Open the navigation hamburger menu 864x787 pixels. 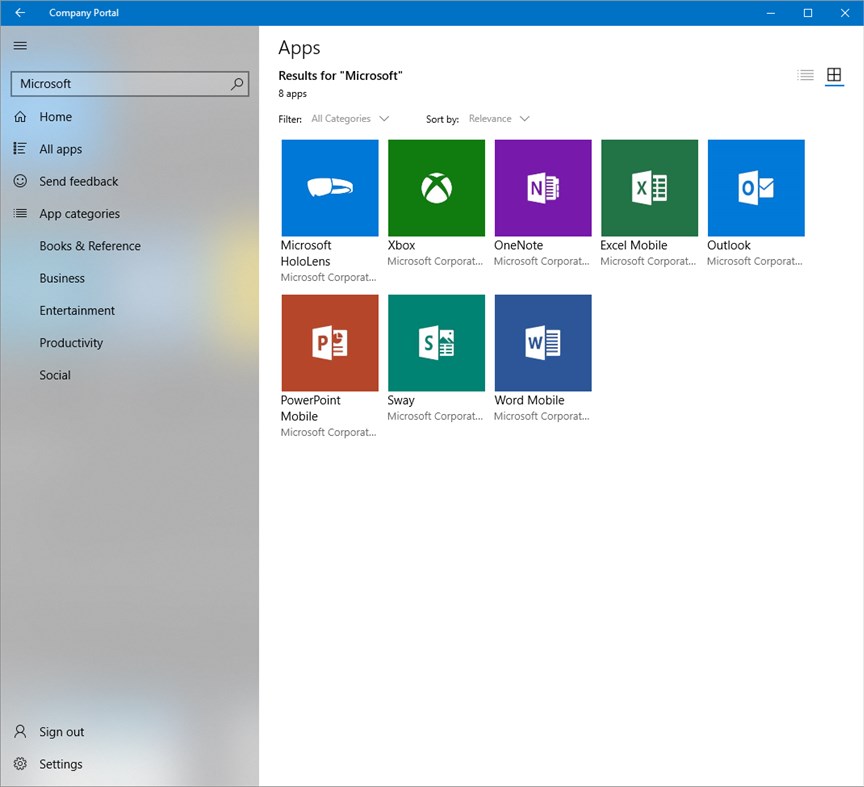19,45
